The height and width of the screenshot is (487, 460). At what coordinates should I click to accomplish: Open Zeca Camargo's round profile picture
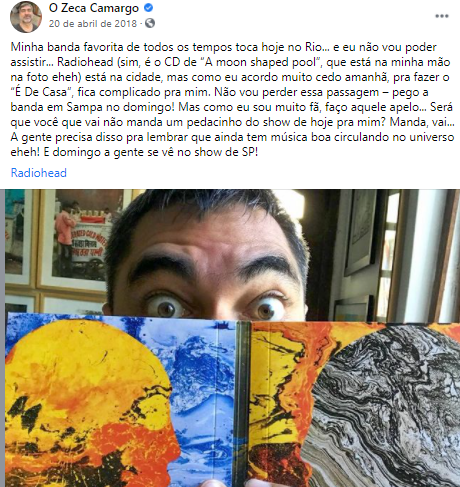[x=26, y=17]
